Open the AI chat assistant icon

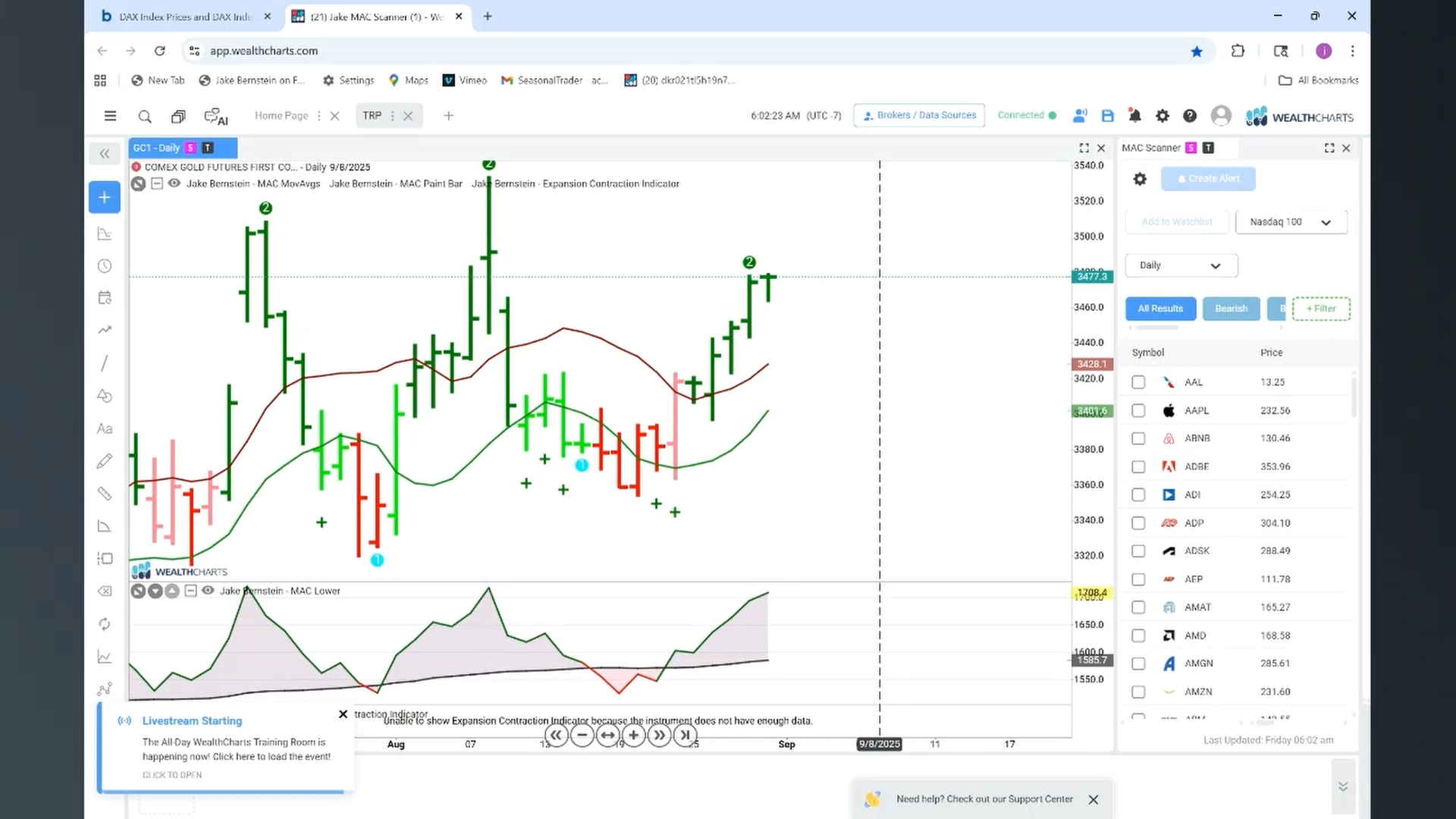(x=216, y=117)
